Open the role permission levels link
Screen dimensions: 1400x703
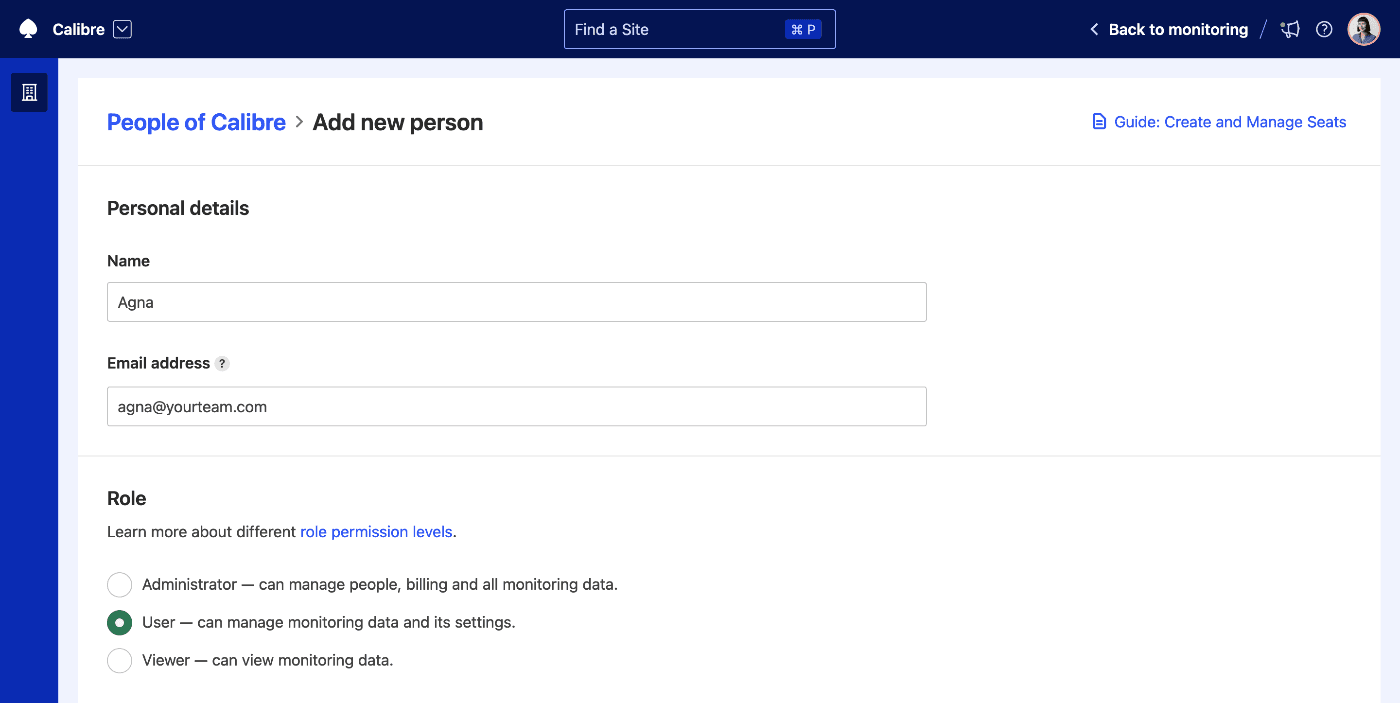(x=376, y=532)
